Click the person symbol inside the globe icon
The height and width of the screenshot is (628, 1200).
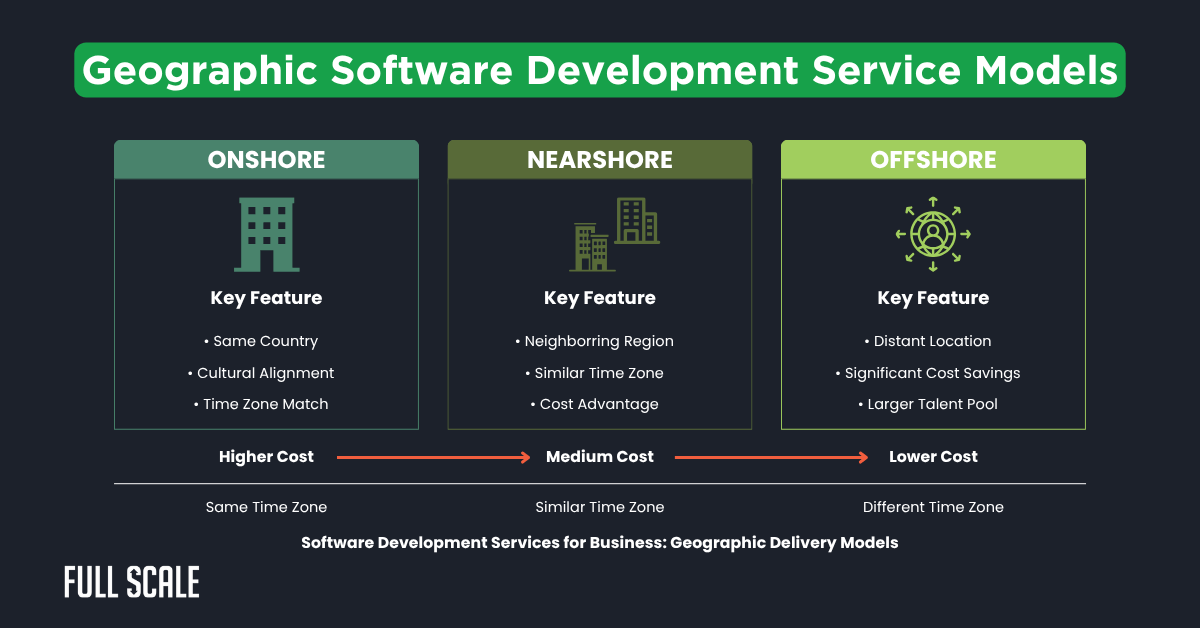tap(933, 233)
